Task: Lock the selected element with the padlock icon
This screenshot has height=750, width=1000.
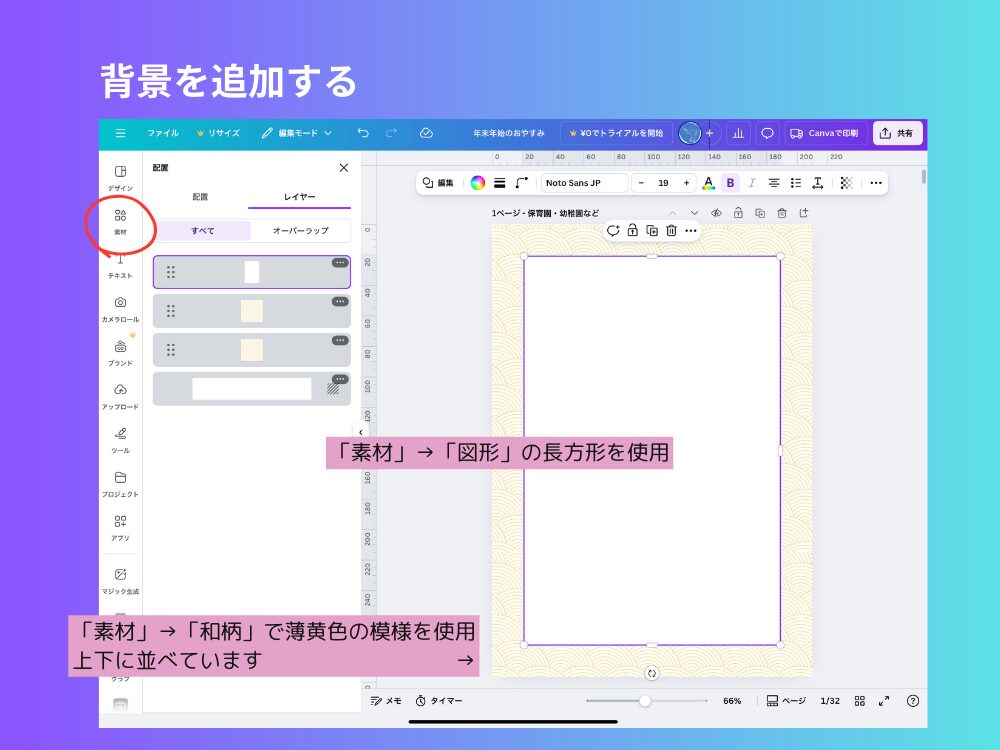Action: click(634, 230)
